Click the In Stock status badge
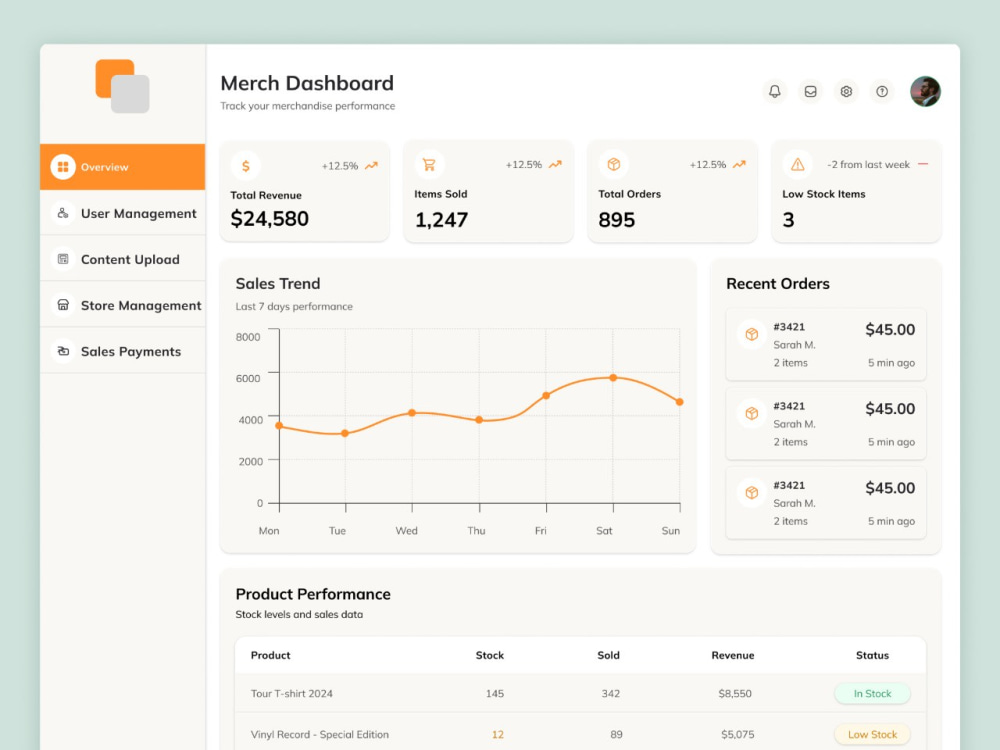The height and width of the screenshot is (750, 1000). [x=872, y=693]
